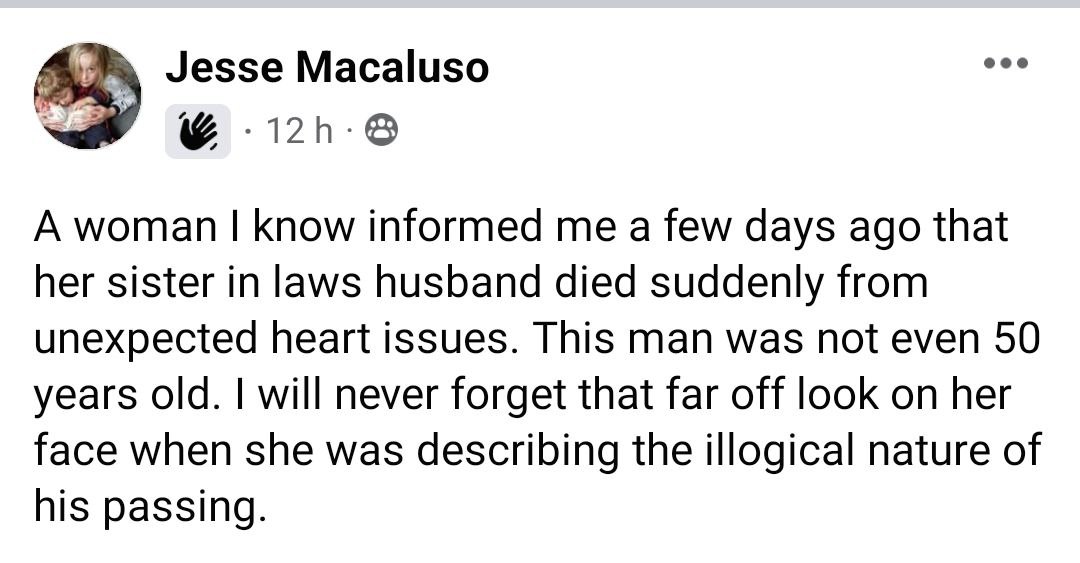Open Jesse Macaluso's profile picture
Image resolution: width=1080 pixels, height=563 pixels.
(x=88, y=97)
